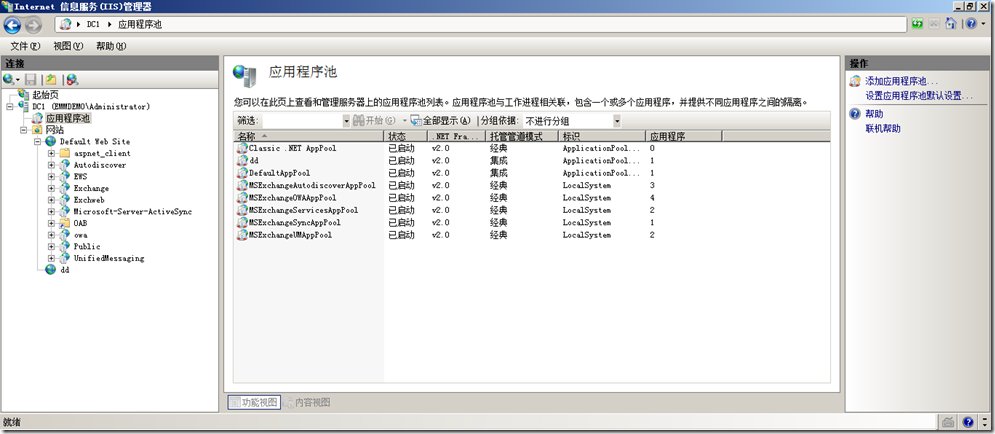The width and height of the screenshot is (995, 434).
Task: Click the aspnet_client folder icon
Action: [64, 153]
